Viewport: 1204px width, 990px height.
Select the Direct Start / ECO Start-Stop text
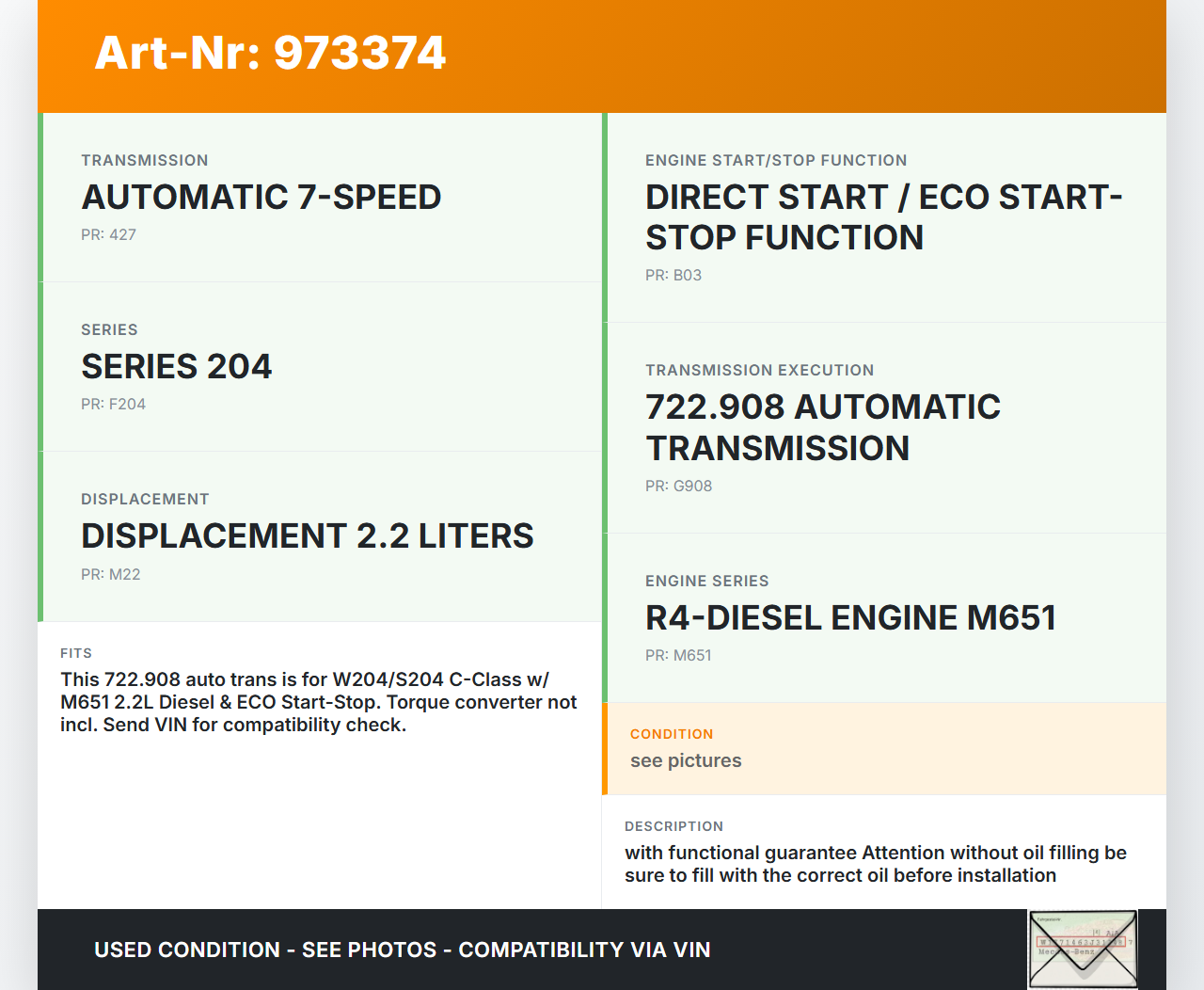pyautogui.click(x=882, y=217)
